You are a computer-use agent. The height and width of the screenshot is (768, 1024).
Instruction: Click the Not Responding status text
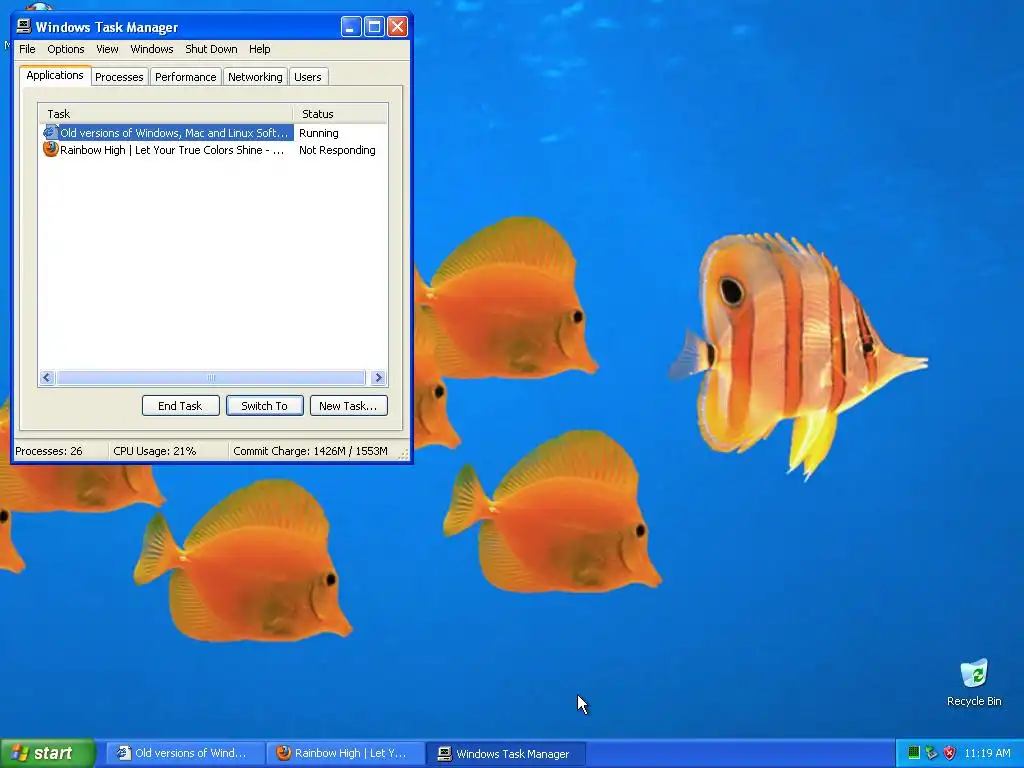coord(337,150)
